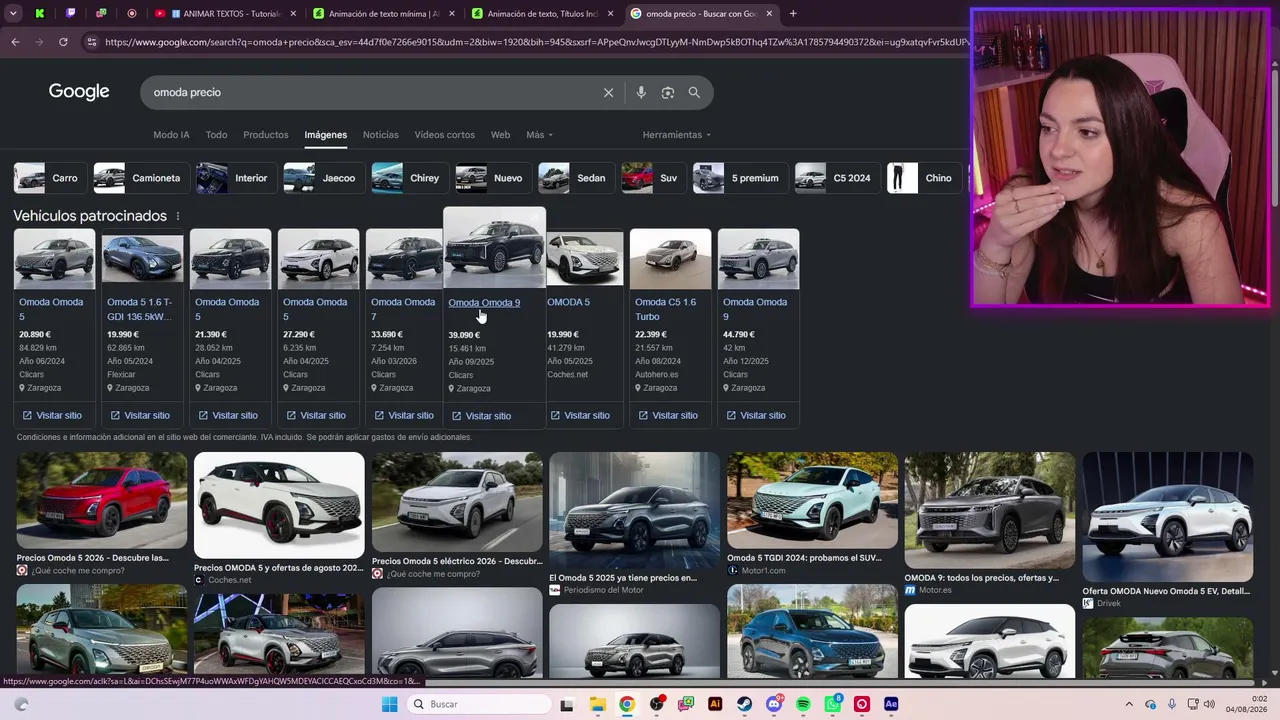The height and width of the screenshot is (720, 1280).
Task: Go back to the previous page
Action: click(x=15, y=42)
